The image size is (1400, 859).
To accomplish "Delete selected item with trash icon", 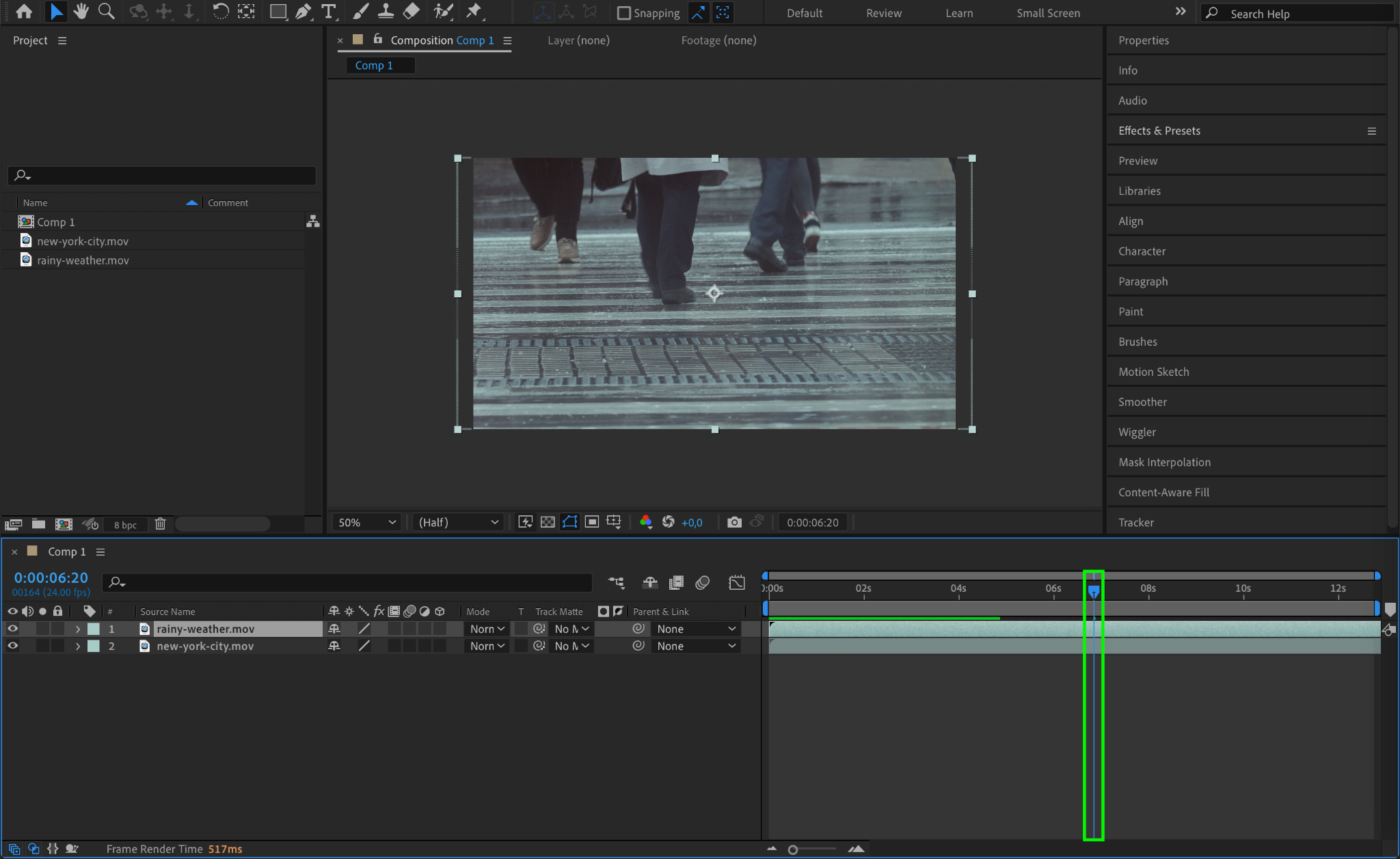I will [x=160, y=524].
